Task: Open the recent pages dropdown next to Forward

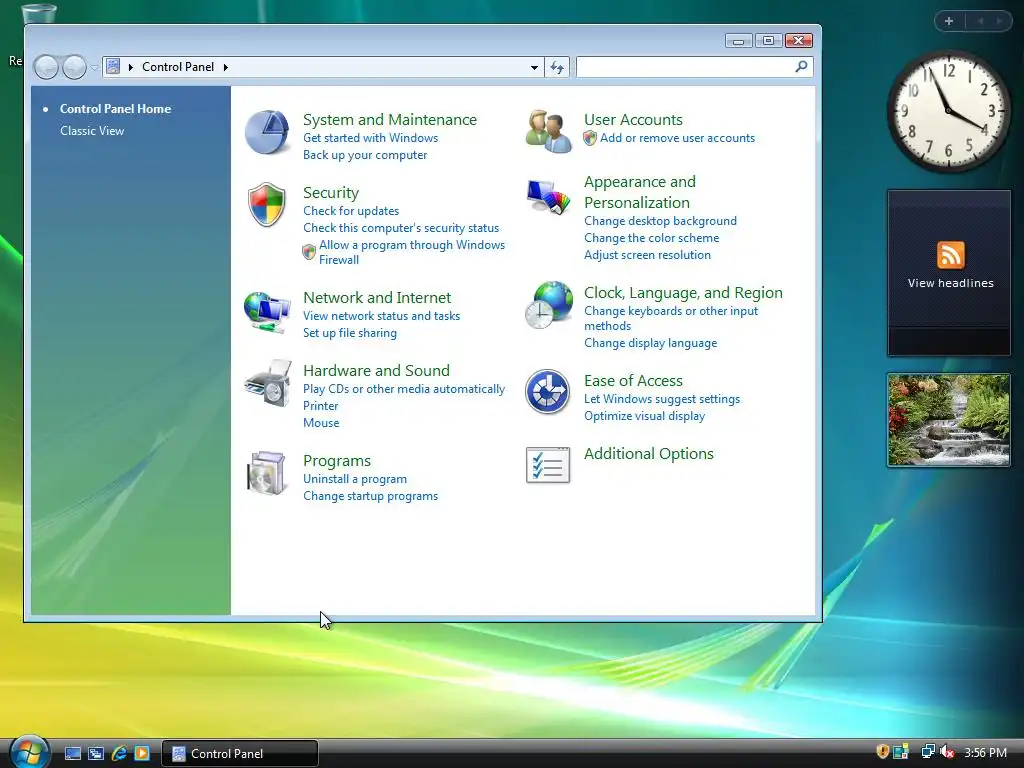Action: 94,67
